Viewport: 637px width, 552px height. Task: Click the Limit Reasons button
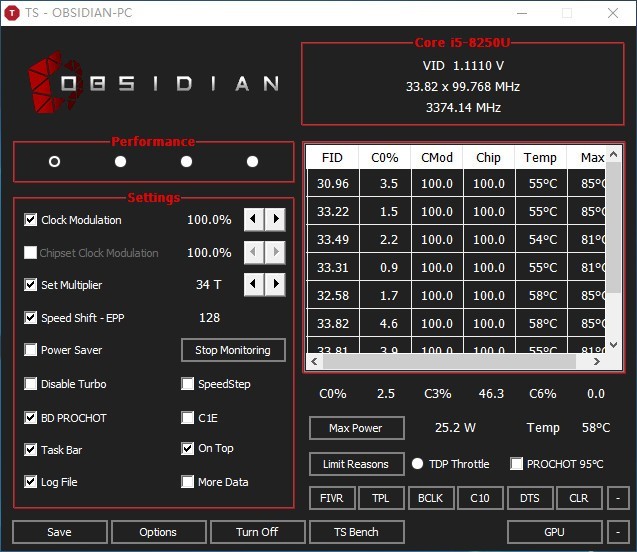coord(355,464)
